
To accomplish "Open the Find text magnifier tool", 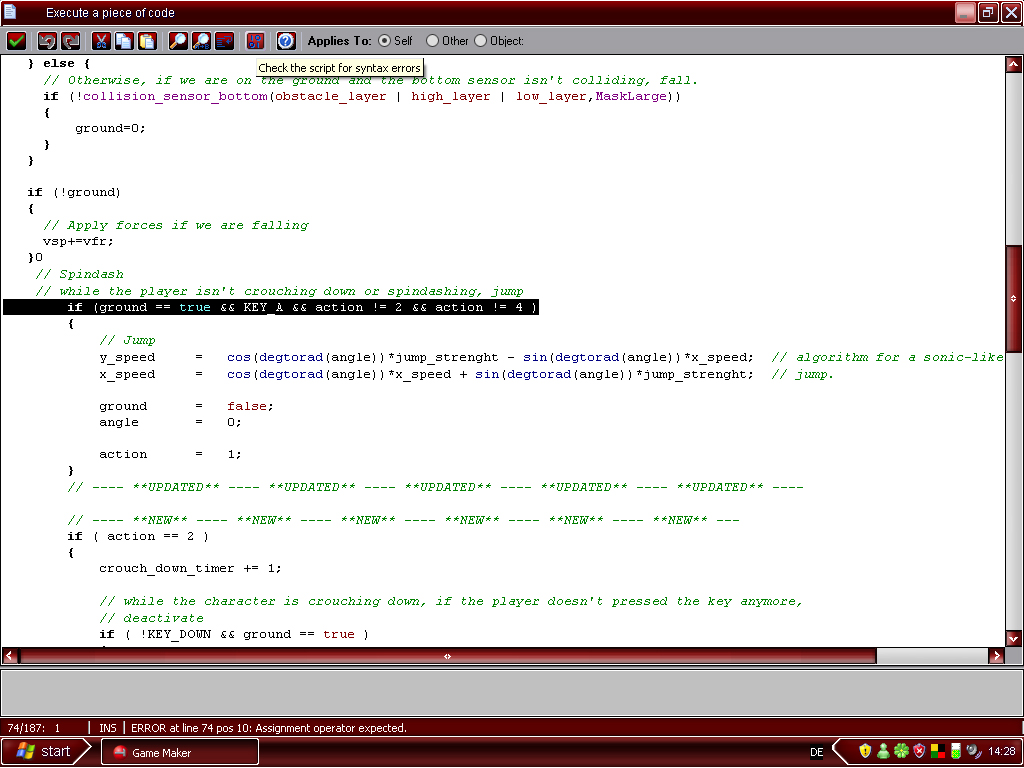I will pyautogui.click(x=178, y=41).
